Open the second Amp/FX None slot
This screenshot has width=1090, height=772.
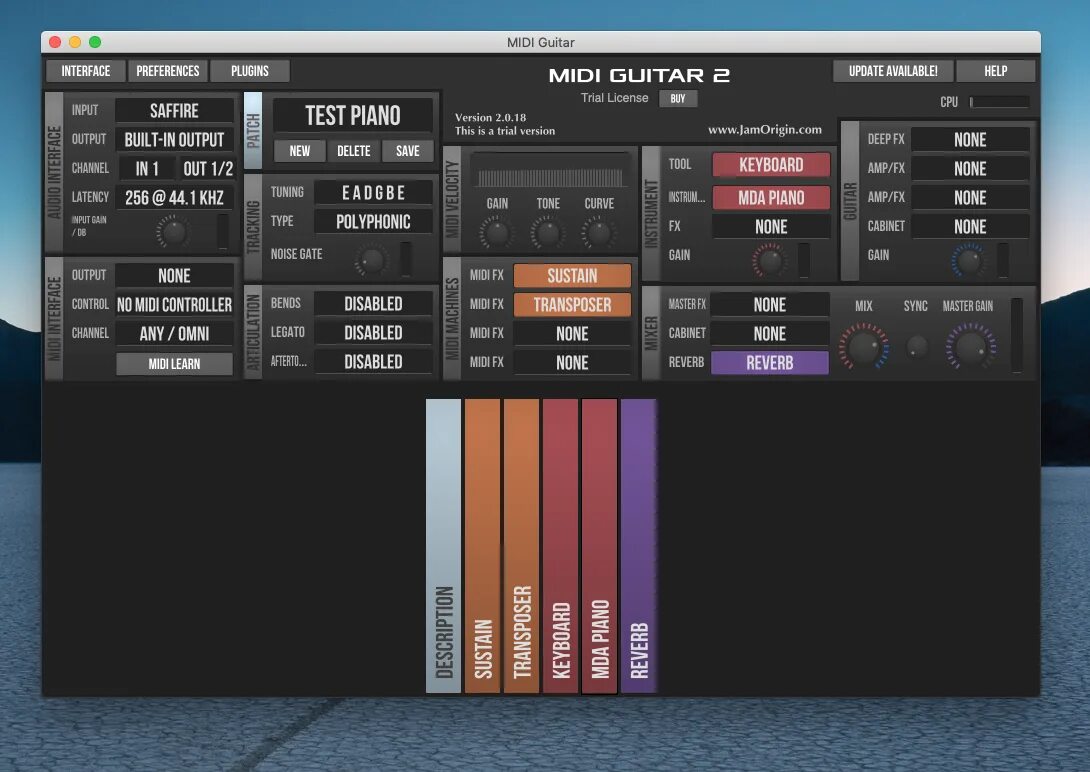pos(970,198)
